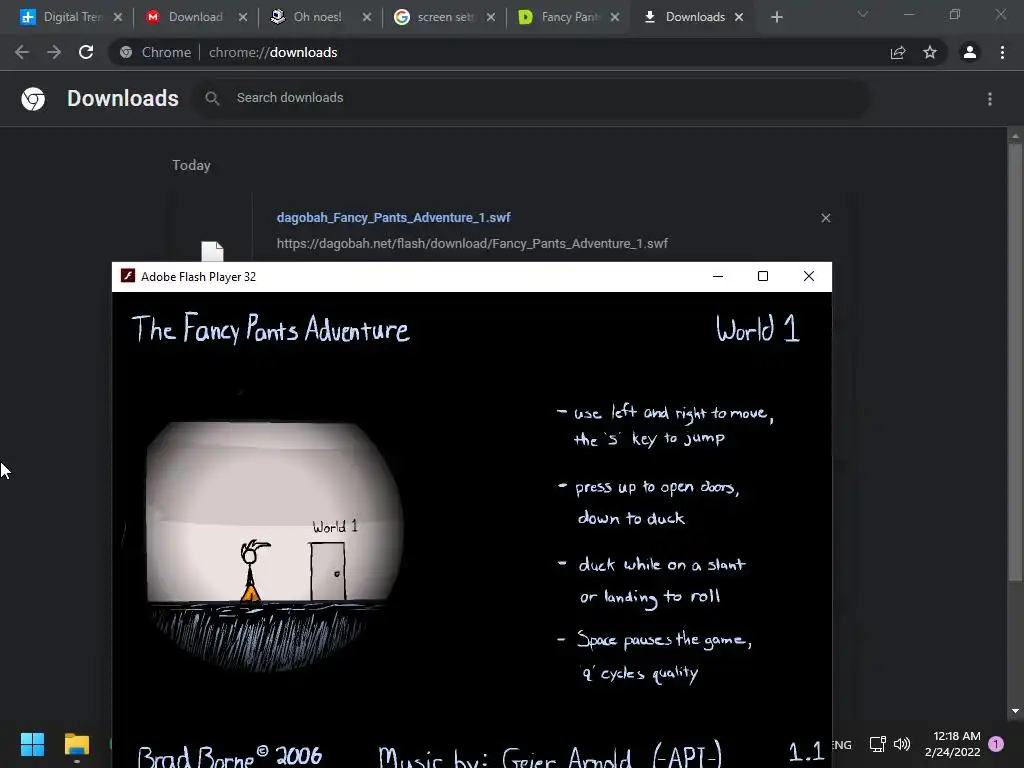Open Chrome's three-dot main menu
This screenshot has width=1024, height=768.
click(1002, 52)
